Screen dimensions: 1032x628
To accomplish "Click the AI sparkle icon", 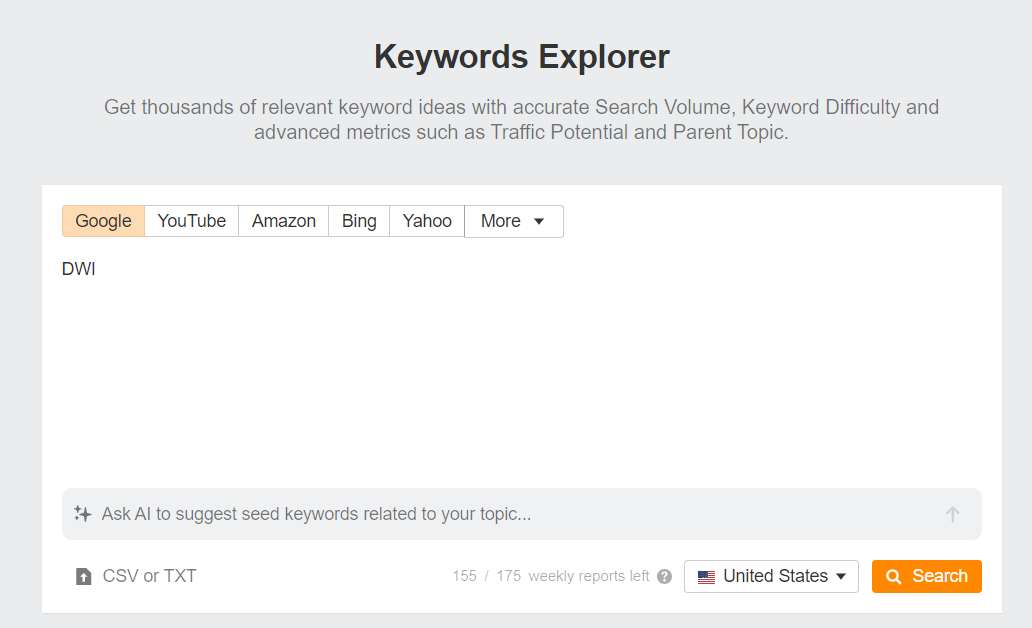I will click(x=82, y=513).
